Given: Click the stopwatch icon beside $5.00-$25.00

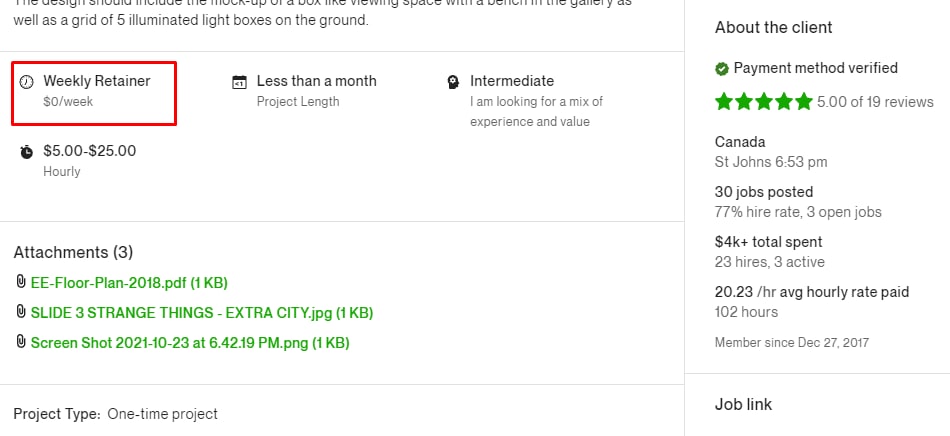Looking at the screenshot, I should 27,152.
